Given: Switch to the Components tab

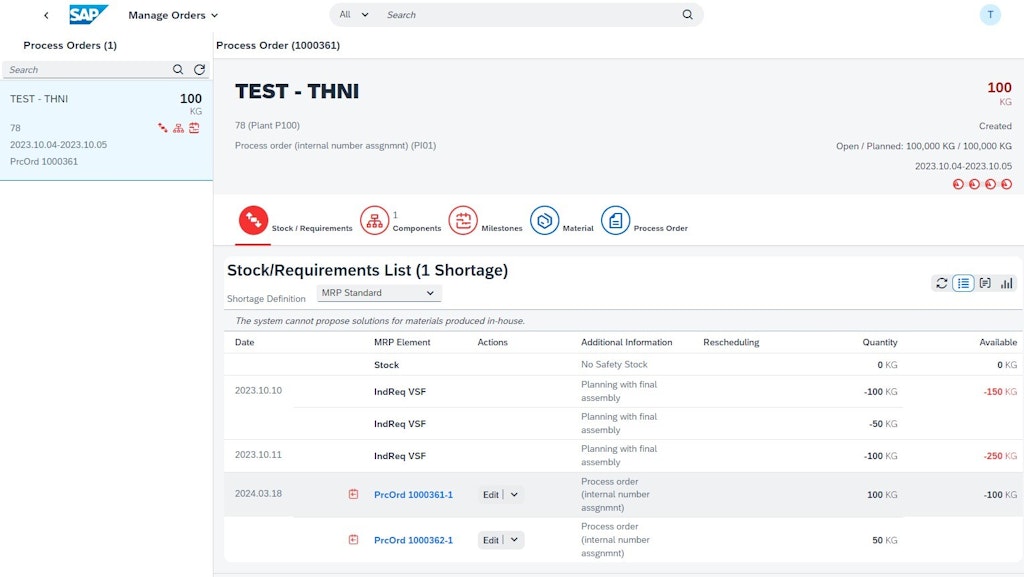Looking at the screenshot, I should [401, 220].
